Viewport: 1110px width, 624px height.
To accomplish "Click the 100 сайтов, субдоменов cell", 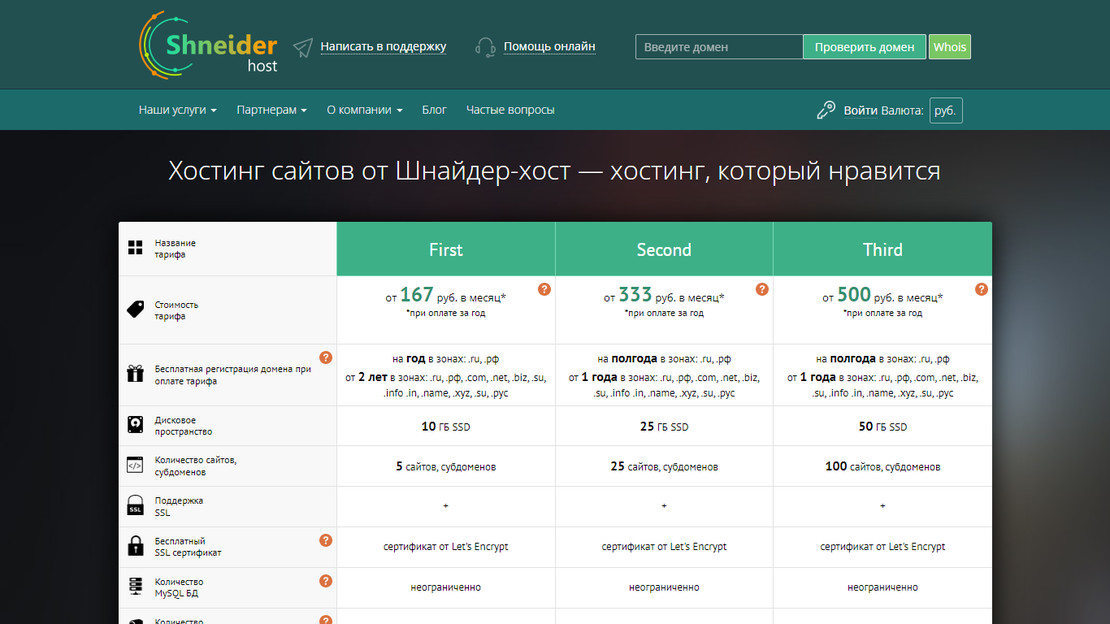I will (x=883, y=467).
